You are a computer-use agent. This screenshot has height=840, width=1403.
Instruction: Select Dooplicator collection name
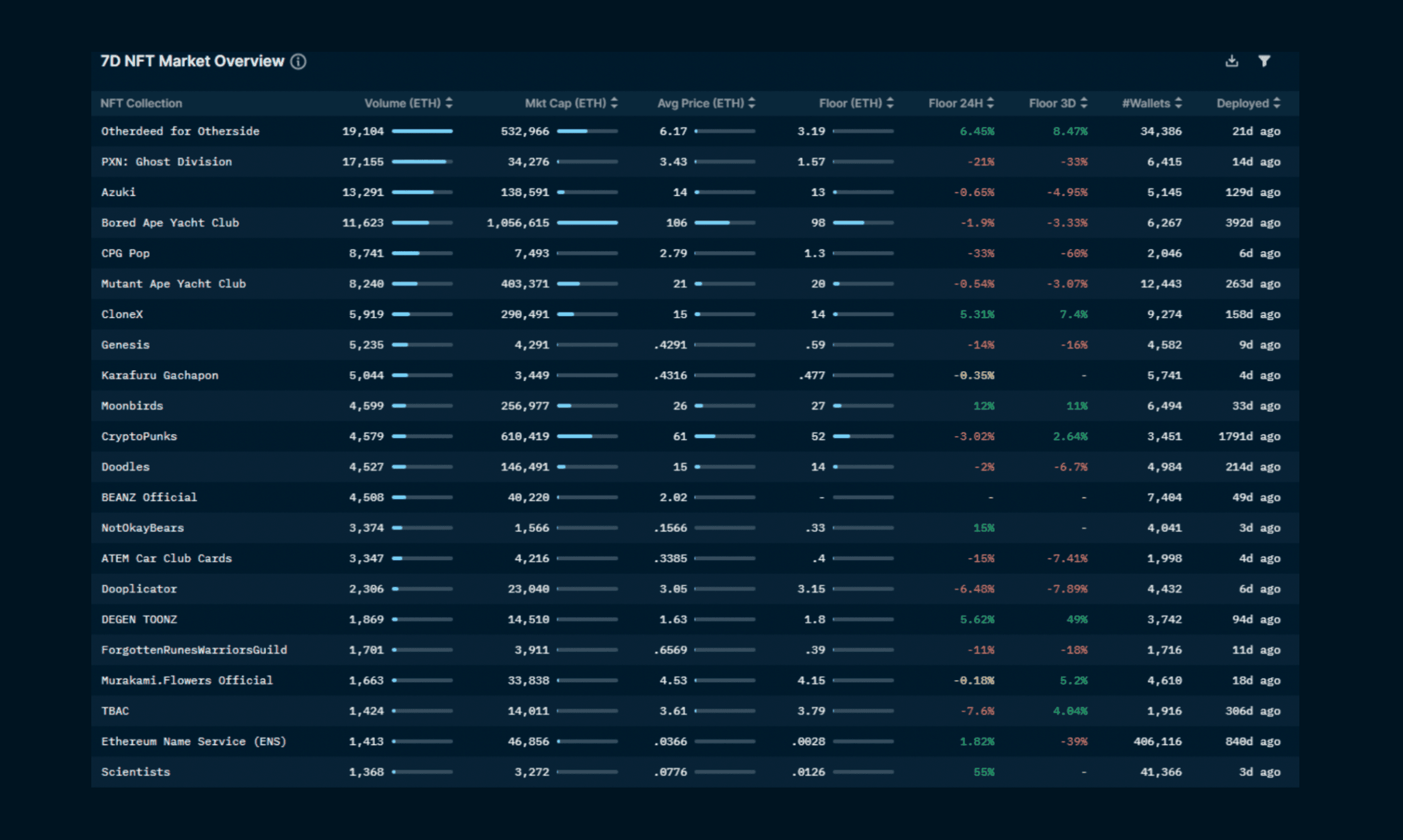(x=139, y=589)
